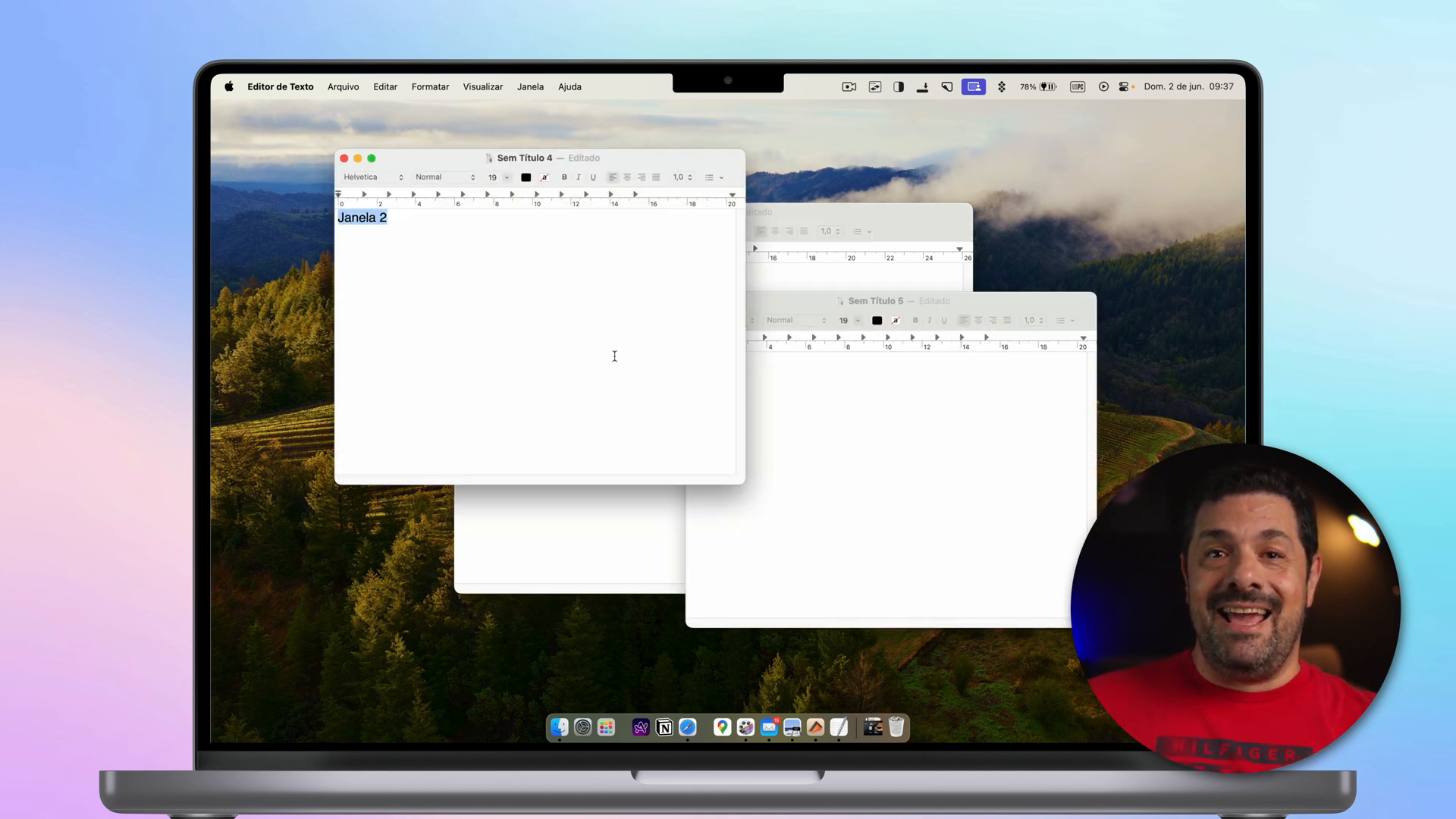
Task: Click the highlighted screen sharing menu bar icon
Action: coord(974,87)
